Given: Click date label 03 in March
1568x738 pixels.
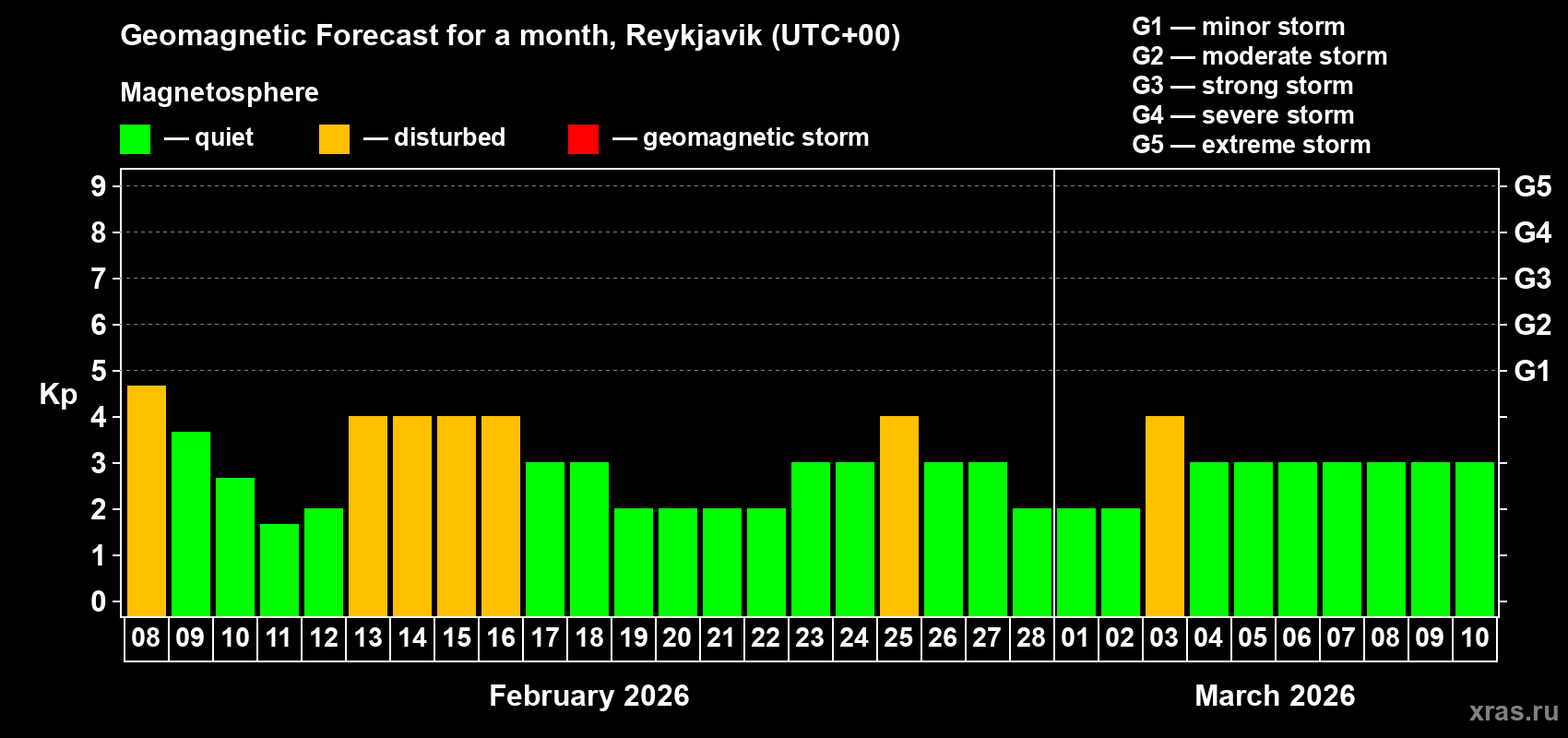Looking at the screenshot, I should pos(1164,637).
